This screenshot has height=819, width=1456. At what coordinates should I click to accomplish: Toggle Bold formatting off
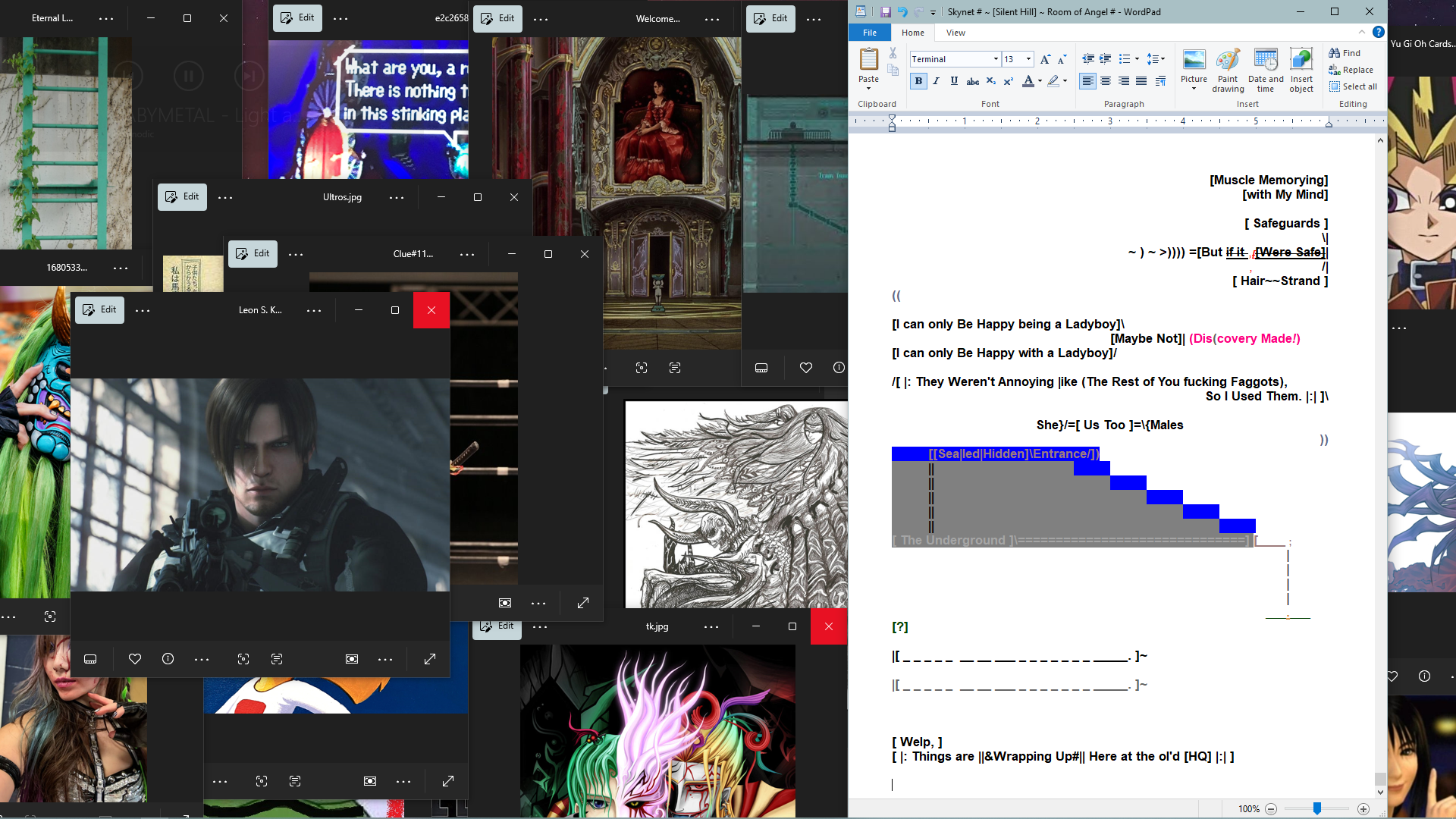click(x=918, y=81)
